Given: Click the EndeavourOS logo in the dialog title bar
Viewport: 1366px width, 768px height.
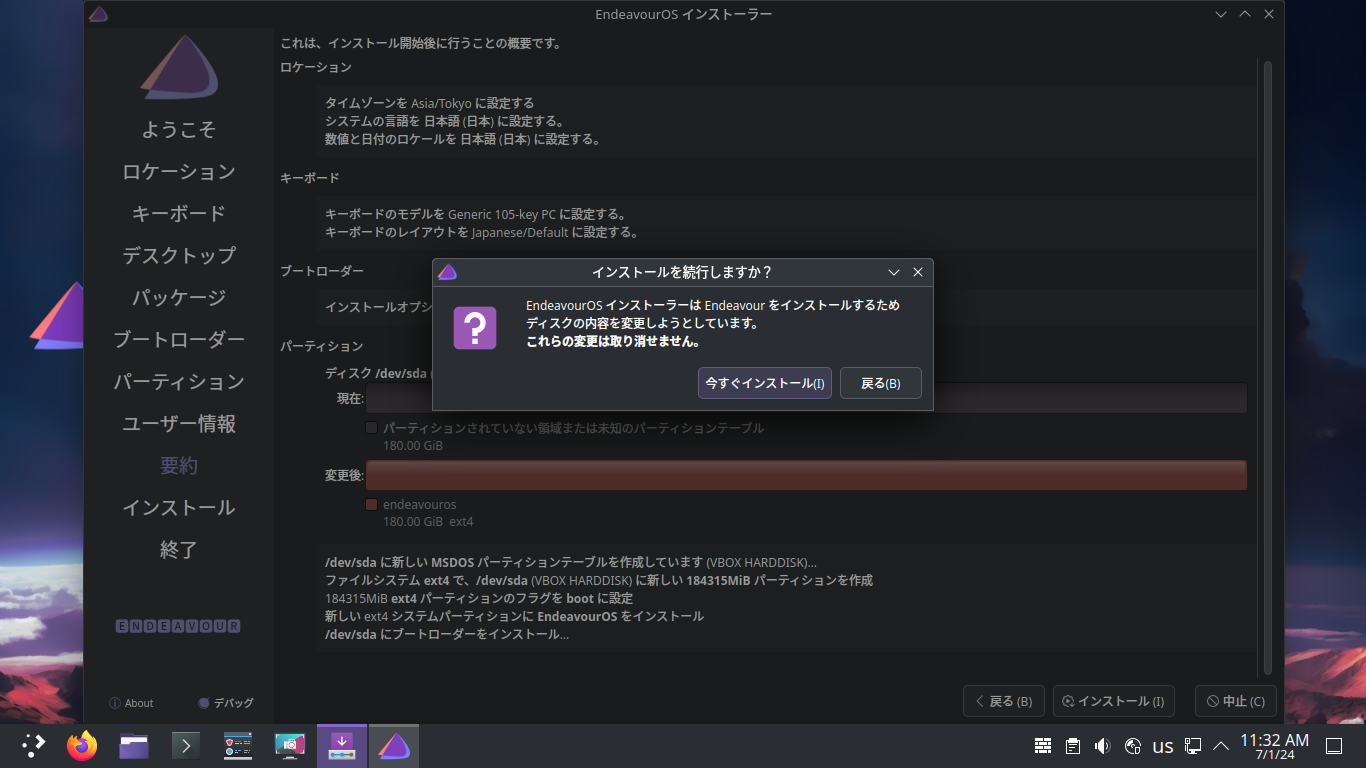Looking at the screenshot, I should click(447, 272).
